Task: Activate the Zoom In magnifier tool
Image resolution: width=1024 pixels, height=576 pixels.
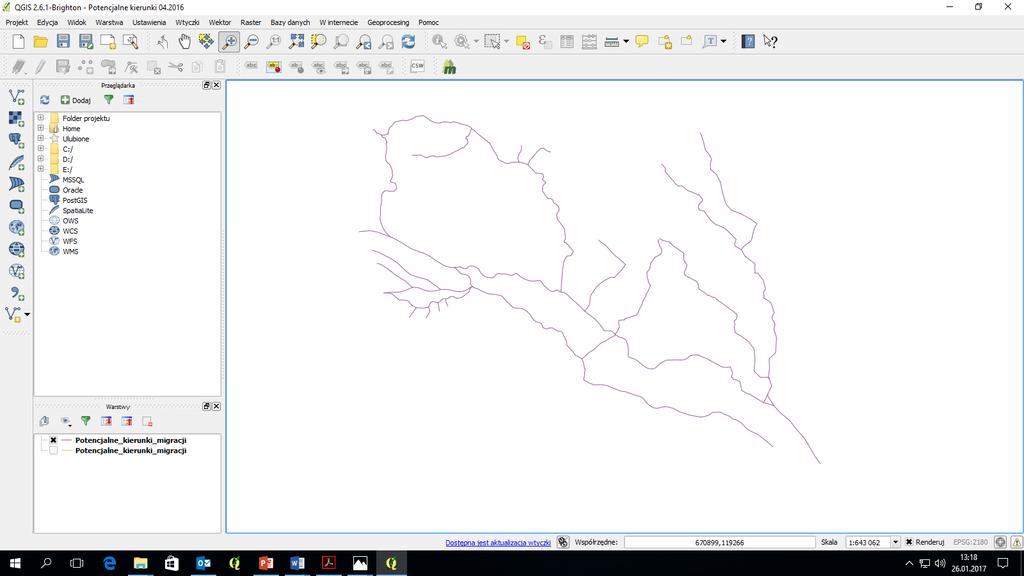Action: pos(229,42)
